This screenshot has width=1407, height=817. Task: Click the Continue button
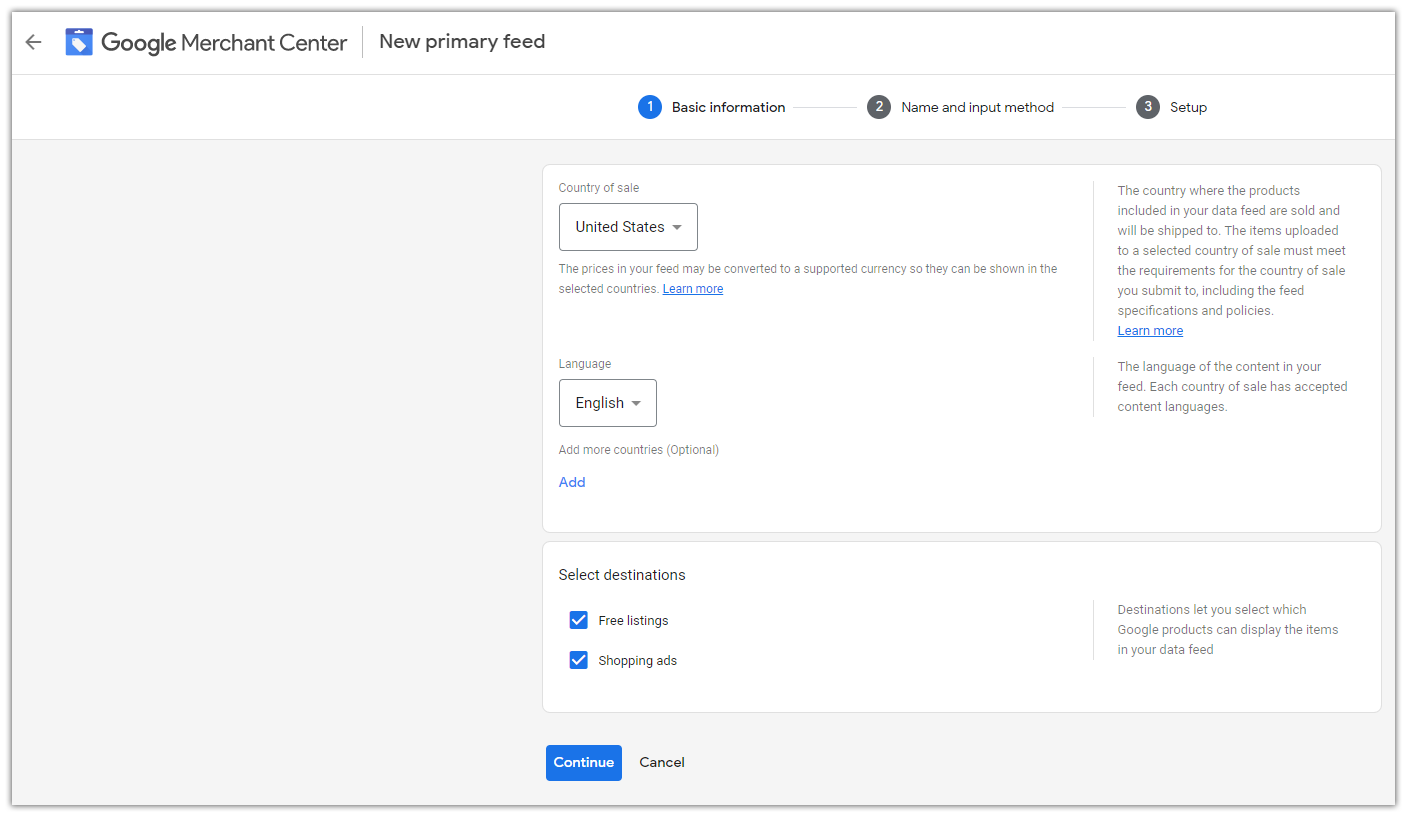pyautogui.click(x=584, y=763)
